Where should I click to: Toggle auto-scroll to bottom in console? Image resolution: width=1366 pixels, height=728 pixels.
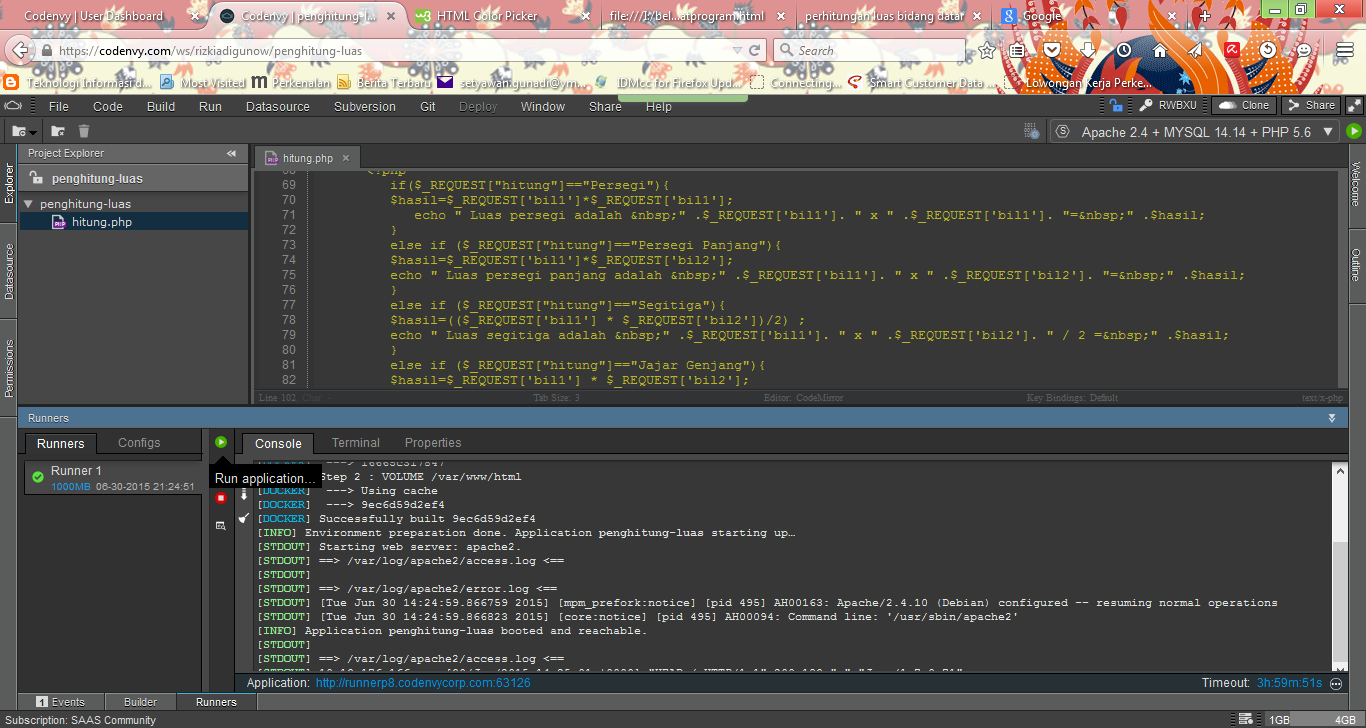pyautogui.click(x=243, y=492)
